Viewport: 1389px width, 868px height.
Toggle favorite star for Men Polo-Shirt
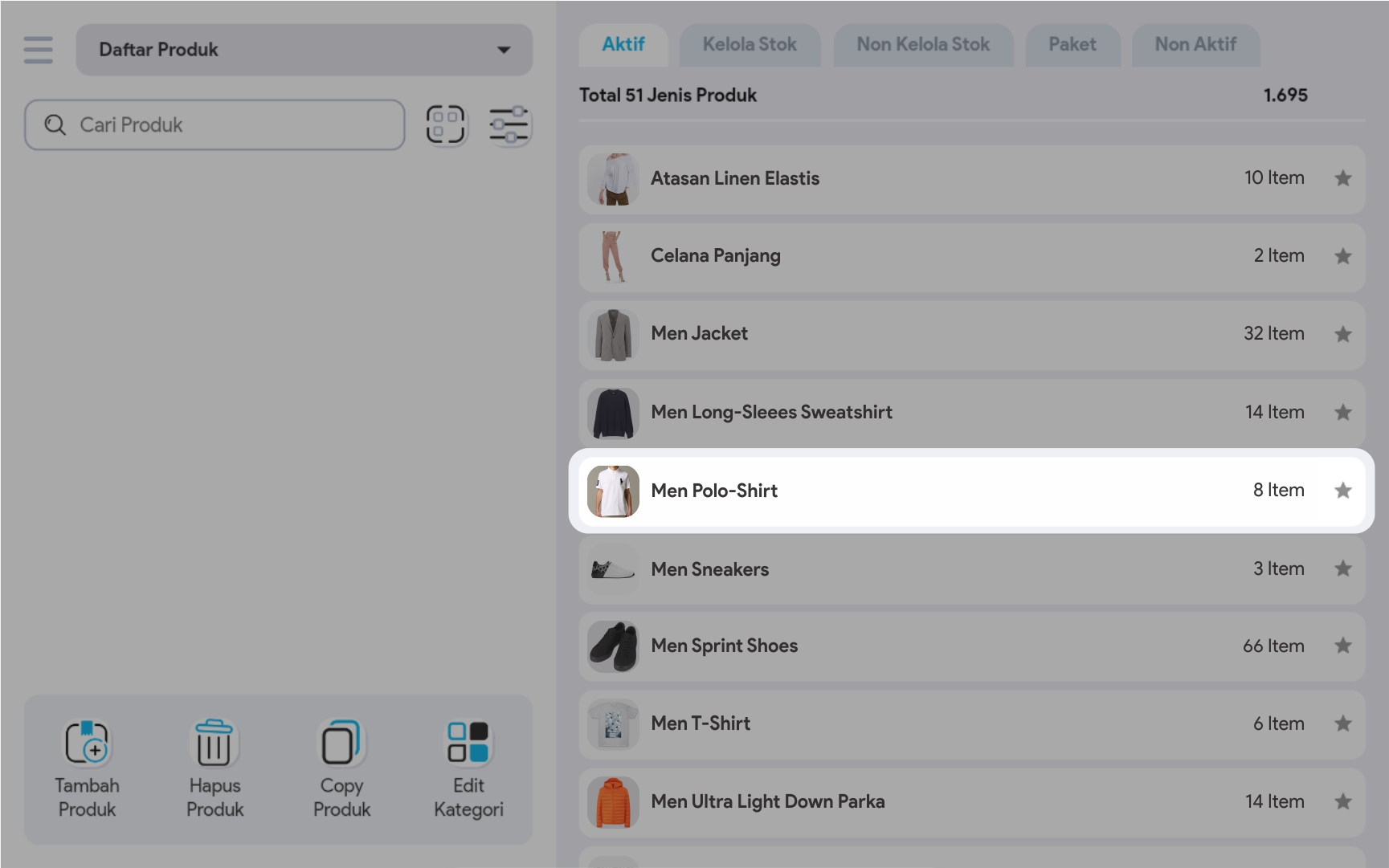tap(1342, 491)
